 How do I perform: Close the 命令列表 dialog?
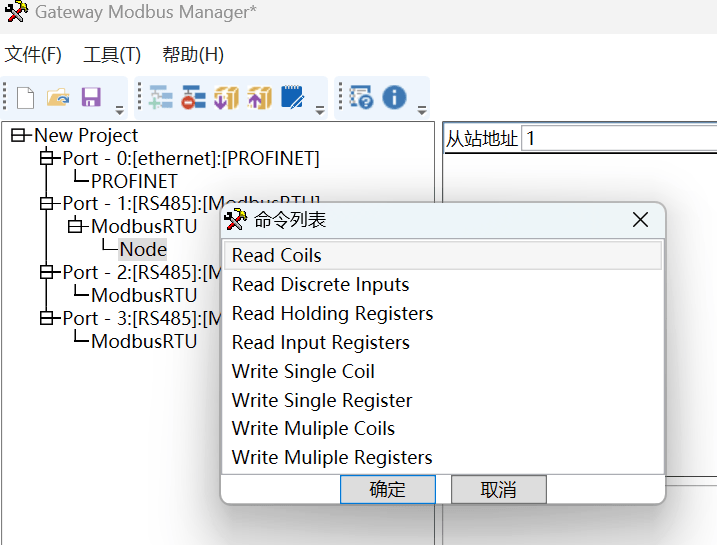[640, 220]
